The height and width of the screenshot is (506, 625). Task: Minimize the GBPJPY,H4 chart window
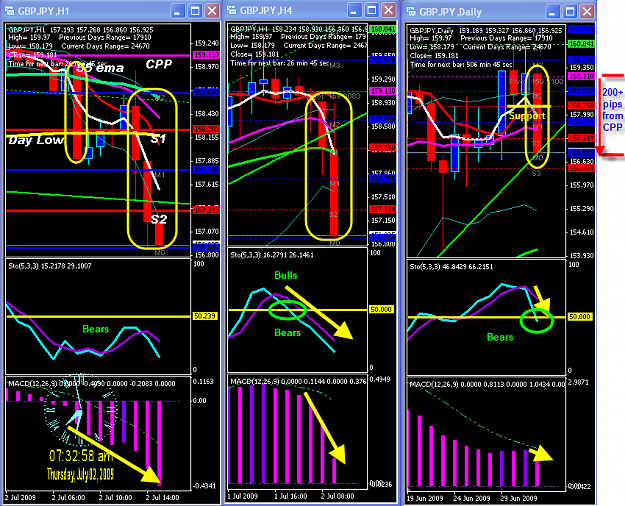[x=354, y=10]
